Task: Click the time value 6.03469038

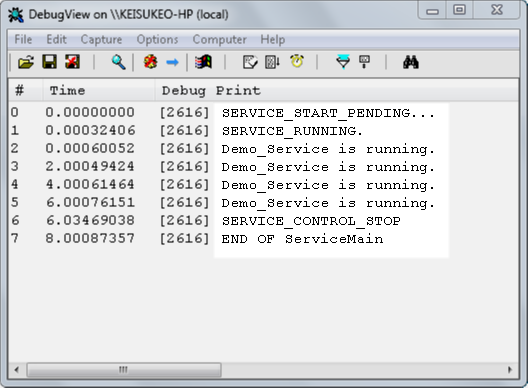Action: coord(90,220)
